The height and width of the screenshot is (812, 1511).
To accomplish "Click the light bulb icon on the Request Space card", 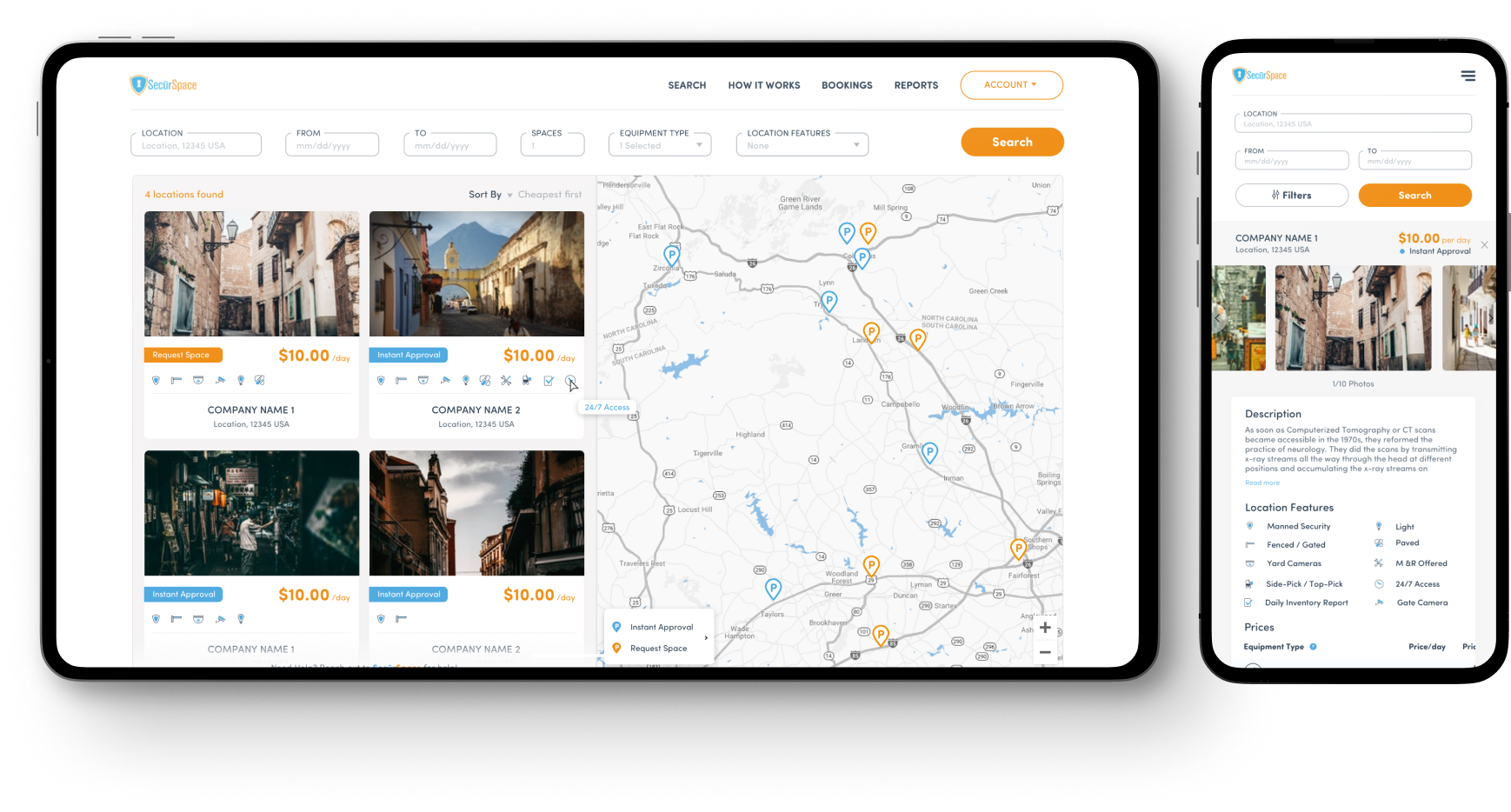I will coord(241,380).
